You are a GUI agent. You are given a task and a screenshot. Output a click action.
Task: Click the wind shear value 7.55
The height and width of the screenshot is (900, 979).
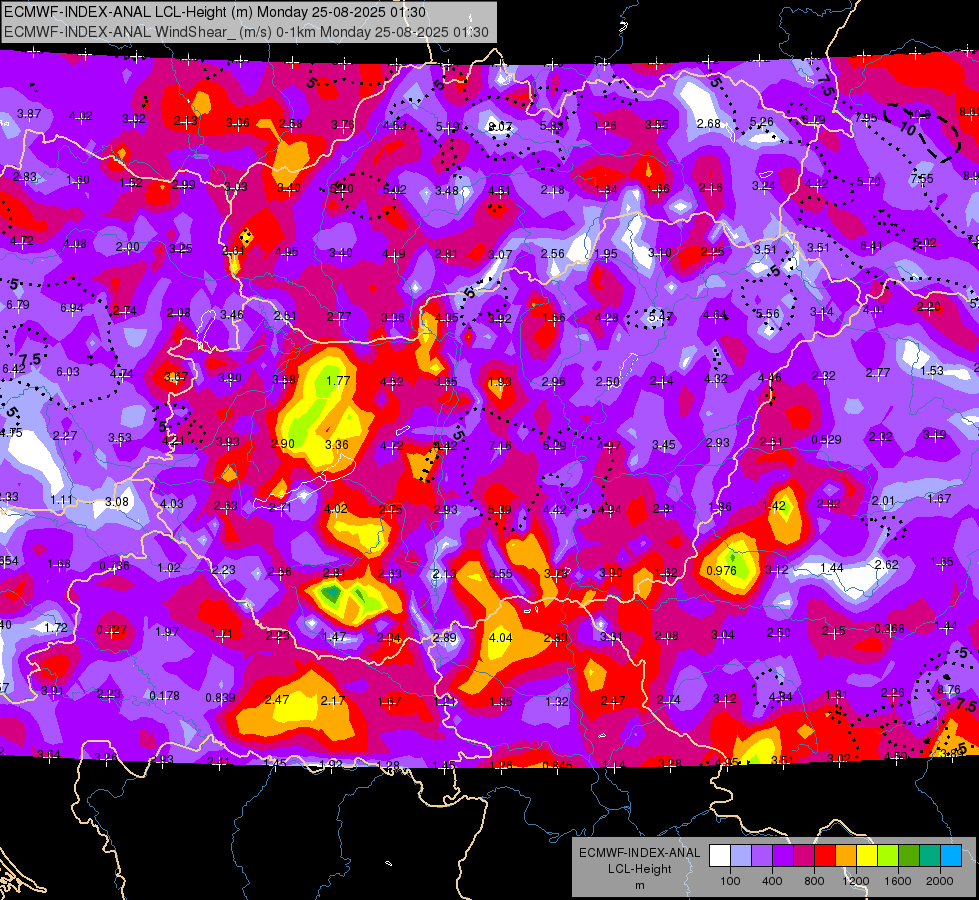[x=922, y=179]
